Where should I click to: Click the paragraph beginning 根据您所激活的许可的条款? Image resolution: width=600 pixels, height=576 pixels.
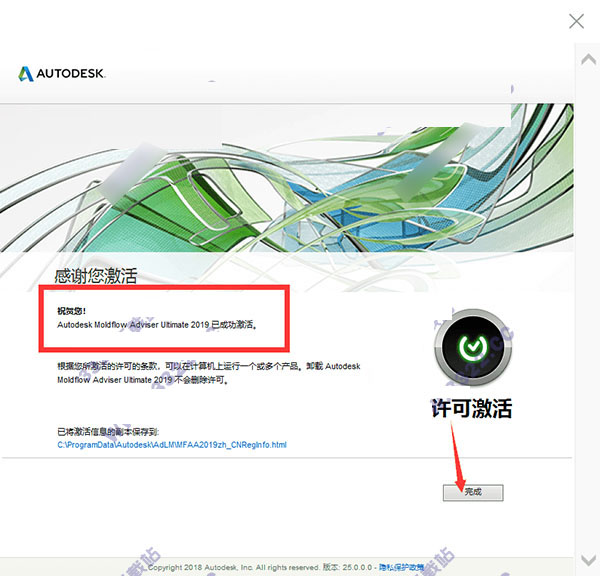(x=209, y=373)
